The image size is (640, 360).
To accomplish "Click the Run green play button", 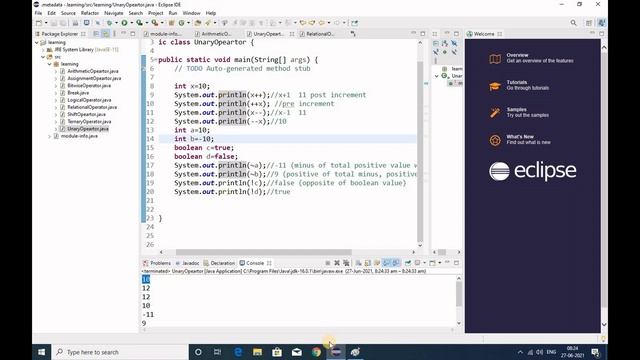I will click(x=124, y=23).
